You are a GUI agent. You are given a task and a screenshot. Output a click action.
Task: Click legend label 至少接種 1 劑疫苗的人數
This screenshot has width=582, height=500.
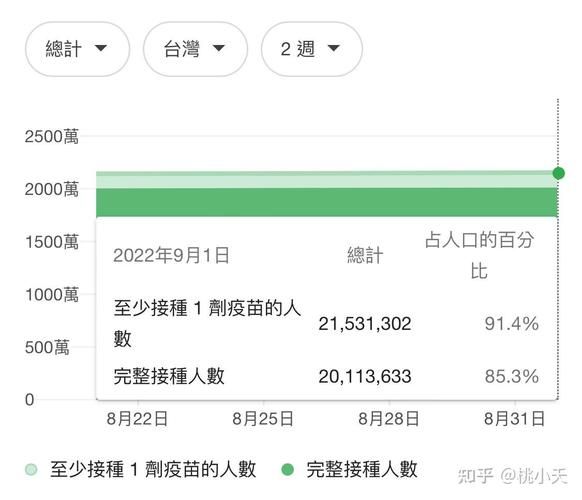153,470
